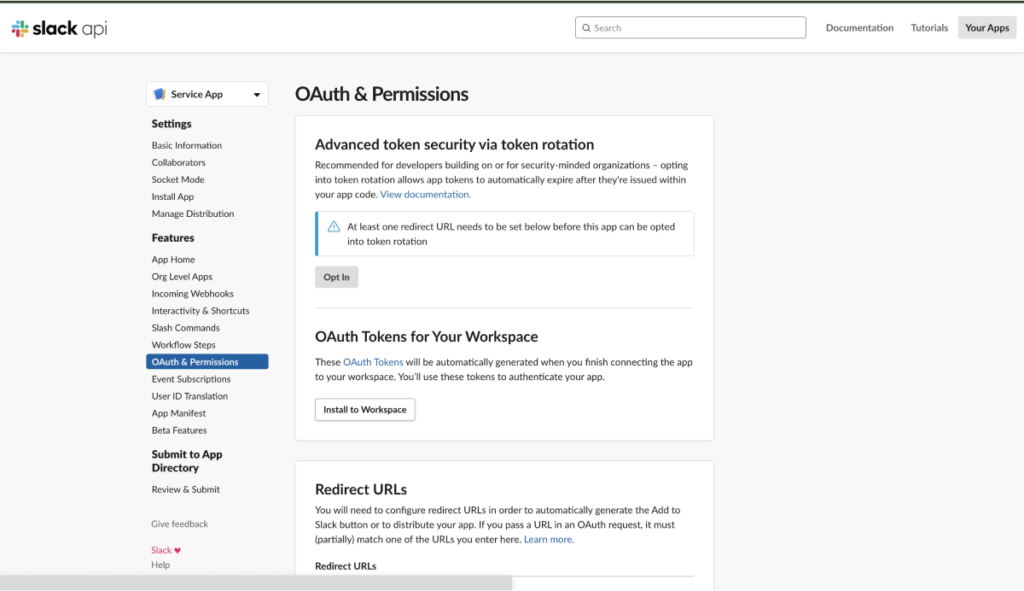The height and width of the screenshot is (591, 1024).
Task: Open the Documentation menu
Action: 859,28
